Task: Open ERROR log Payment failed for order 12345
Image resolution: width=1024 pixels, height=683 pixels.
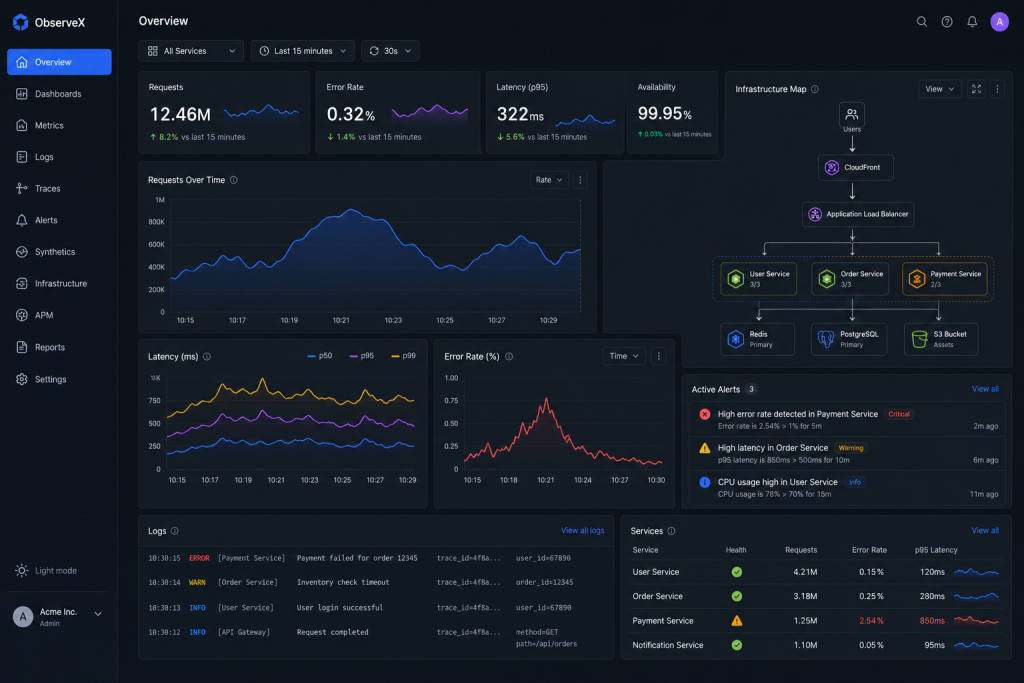Action: pyautogui.click(x=376, y=558)
